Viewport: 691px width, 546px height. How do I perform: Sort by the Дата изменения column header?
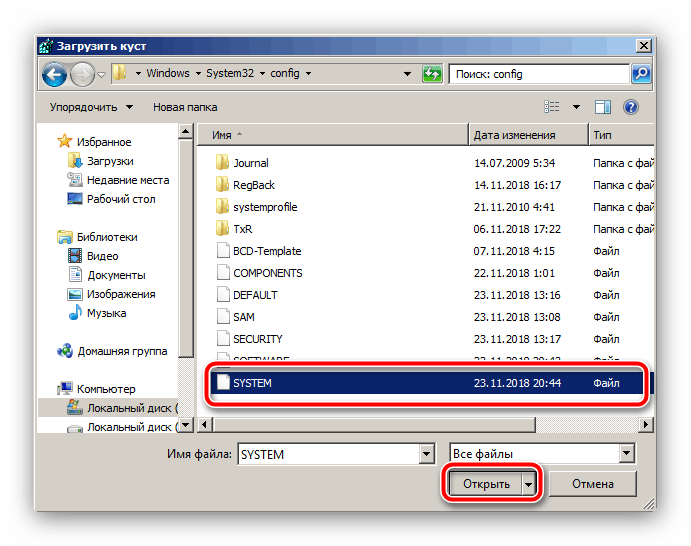click(528, 135)
